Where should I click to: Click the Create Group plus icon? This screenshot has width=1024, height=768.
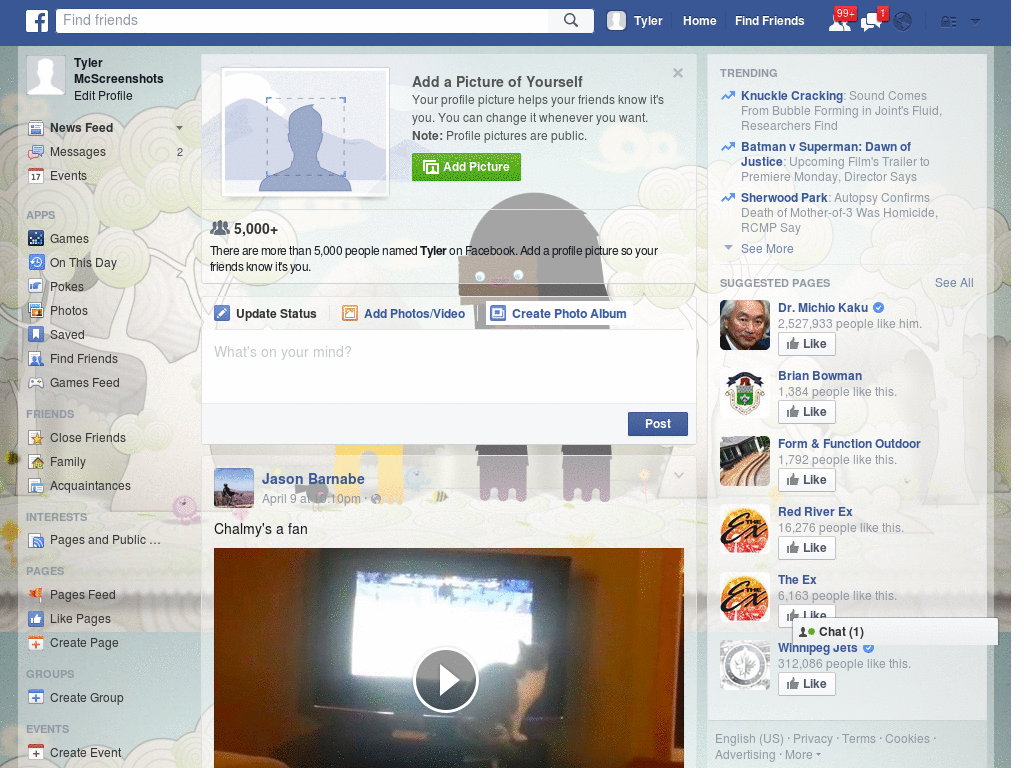(36, 697)
